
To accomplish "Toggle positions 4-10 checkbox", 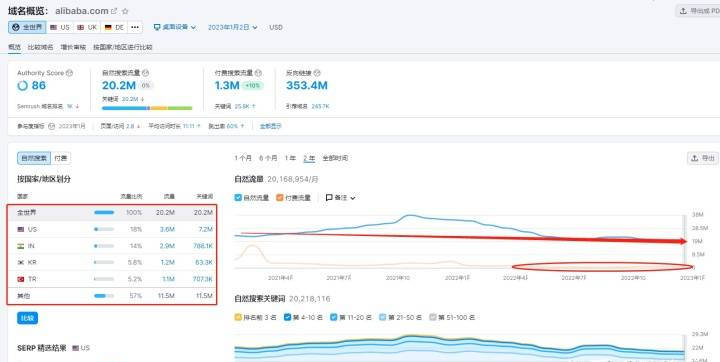I will [287, 317].
